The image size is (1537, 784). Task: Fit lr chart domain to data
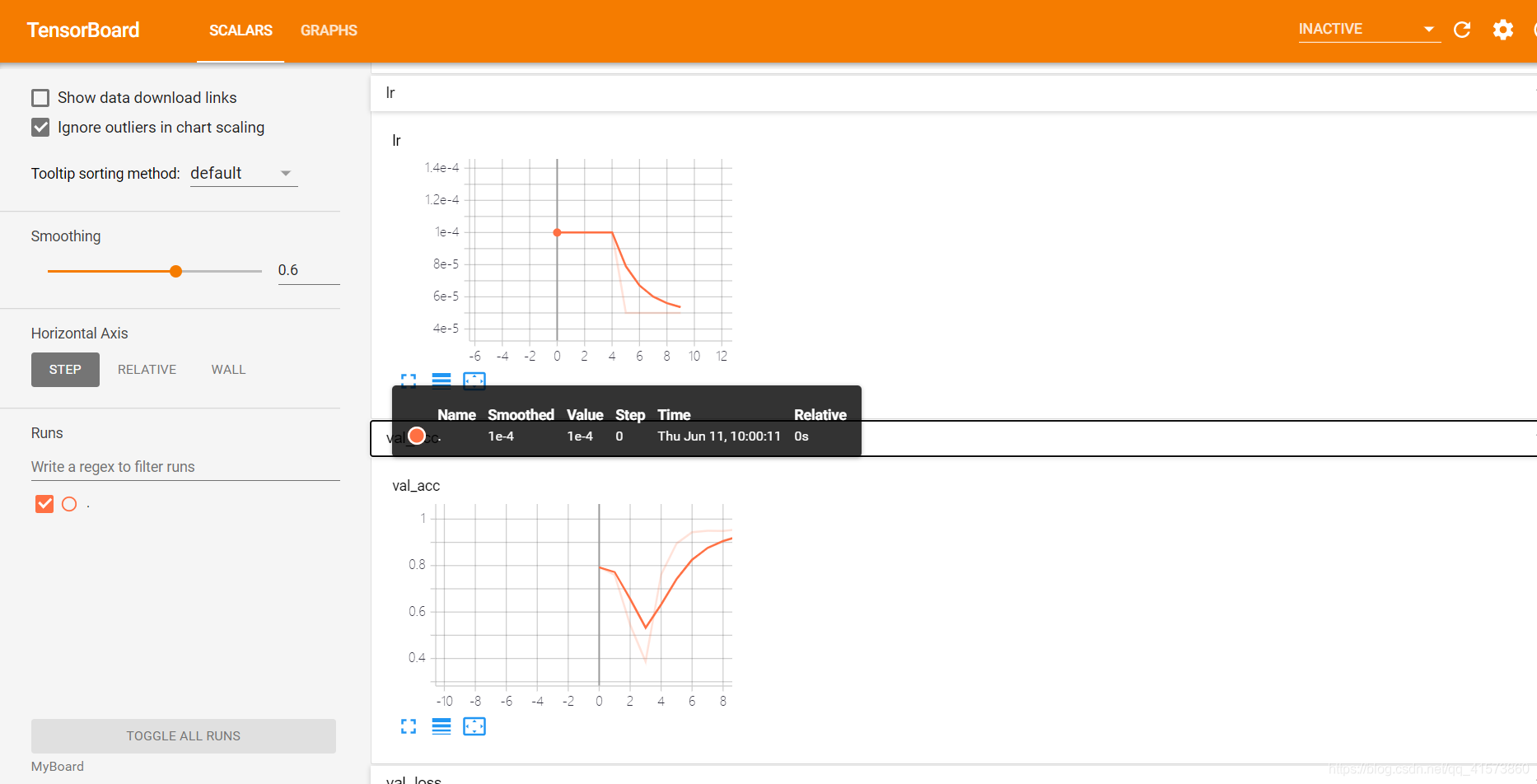point(474,380)
